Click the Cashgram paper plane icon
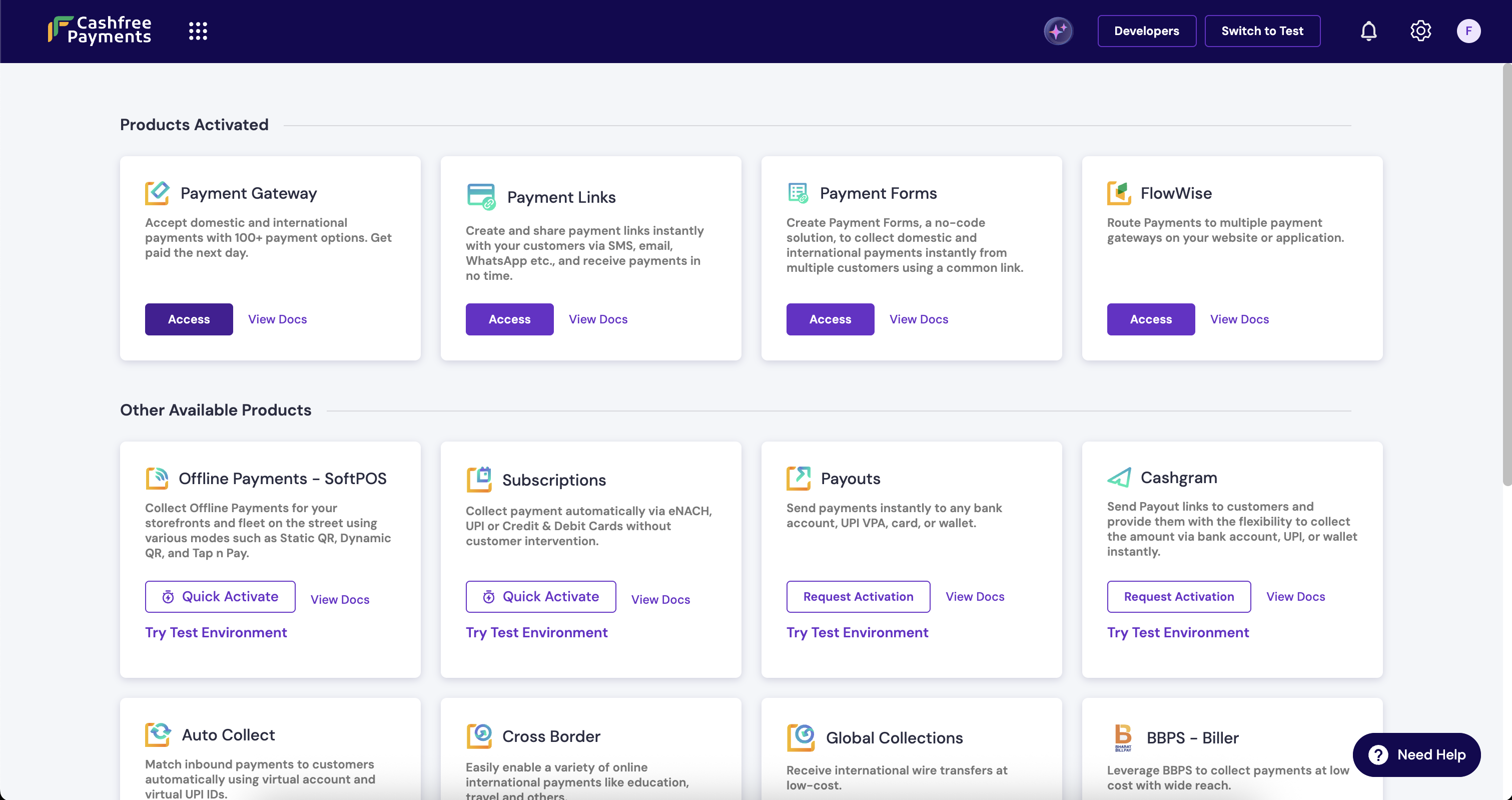Image resolution: width=1512 pixels, height=800 pixels. tap(1119, 477)
